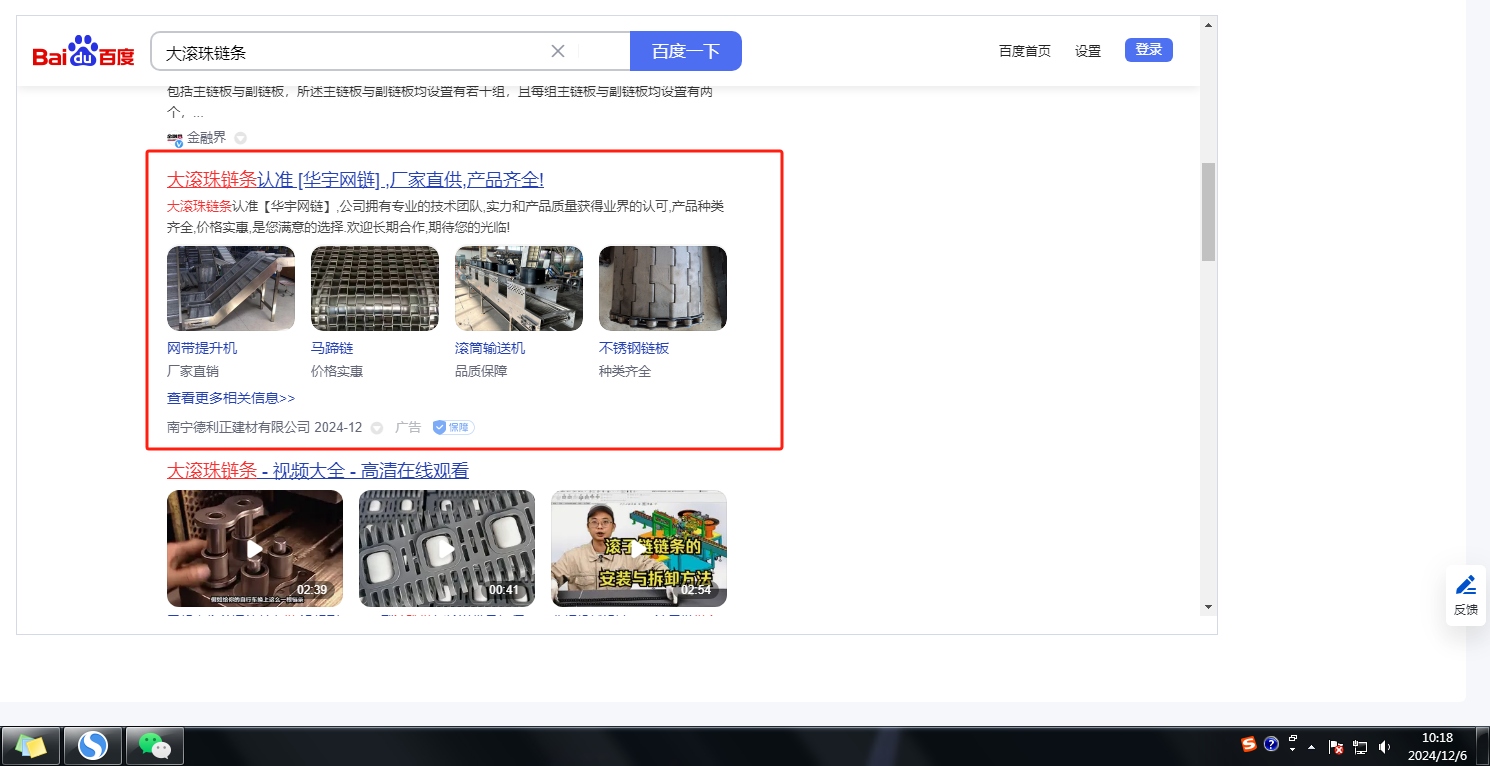
Task: Click 种类齐全 text under 不锈钢链板
Action: pos(625,371)
